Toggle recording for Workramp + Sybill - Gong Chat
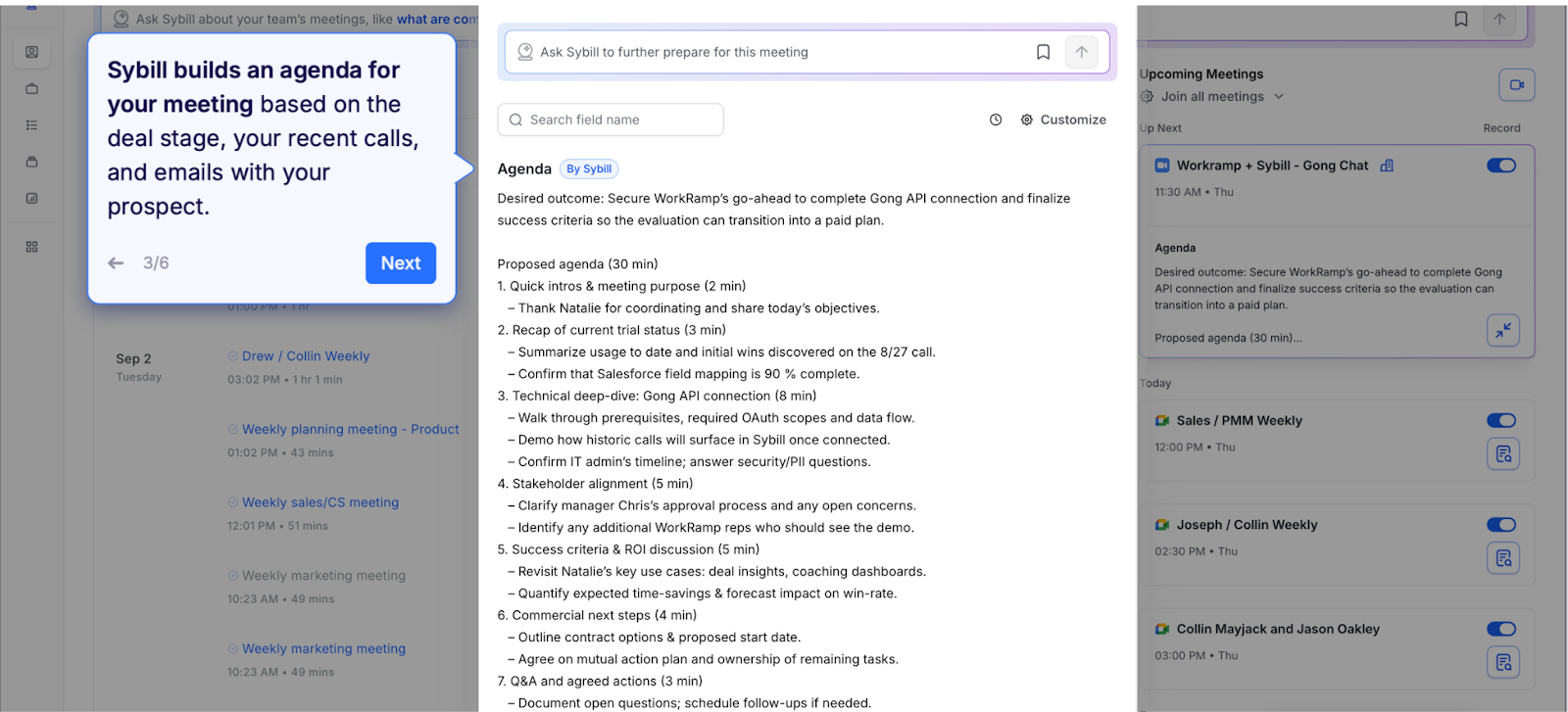Viewport: 1568px width, 712px height. coord(1500,166)
